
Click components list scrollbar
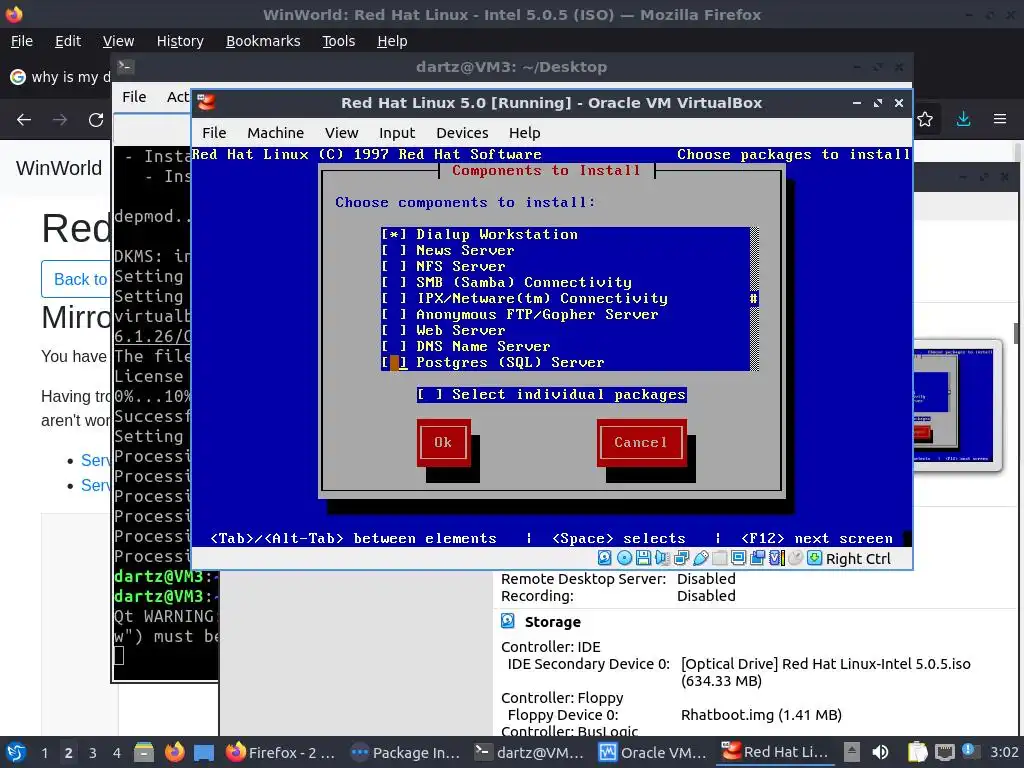click(754, 298)
